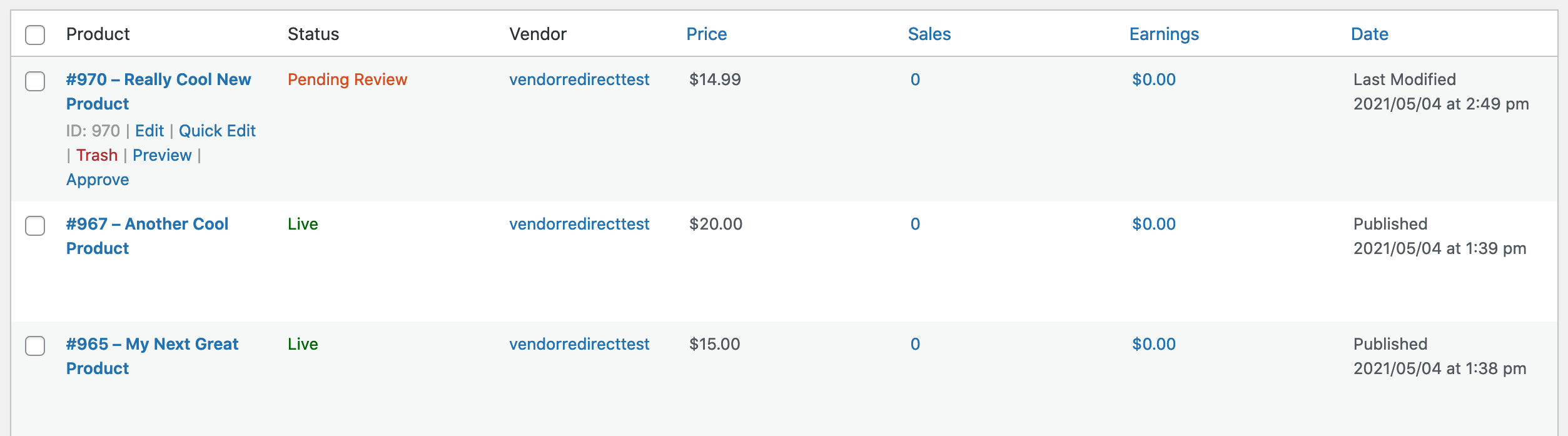Screen dimensions: 1568x436
Task: Check the box for product #970
Action: [x=35, y=81]
